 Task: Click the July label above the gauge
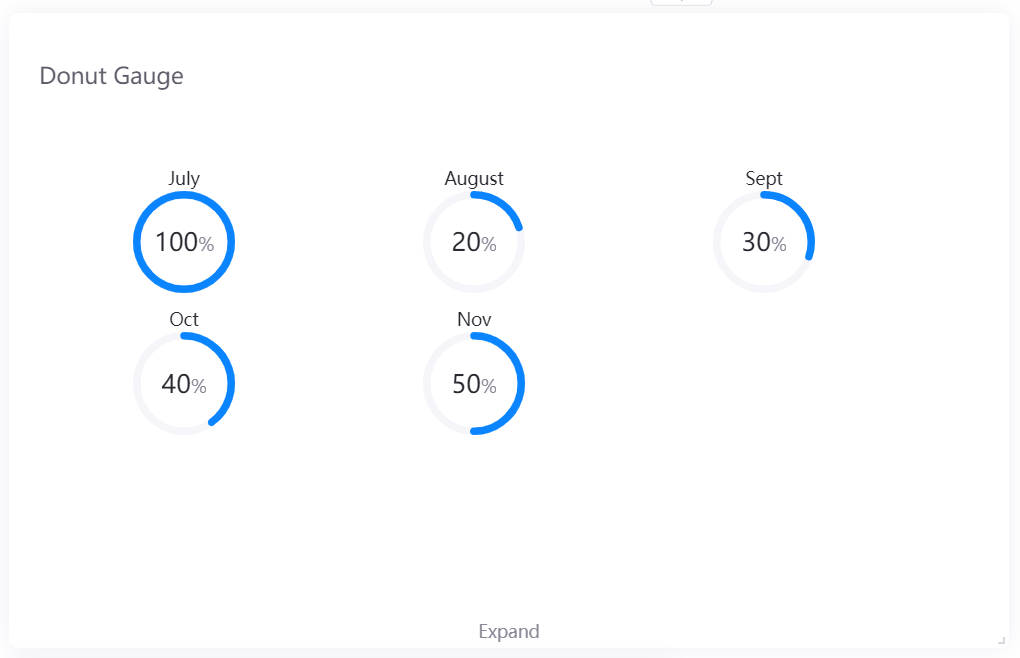[184, 178]
